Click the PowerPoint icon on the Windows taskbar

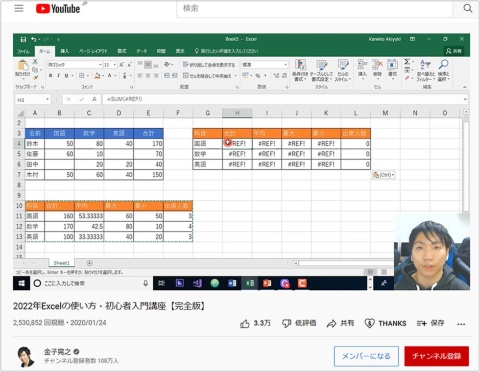(x=267, y=283)
